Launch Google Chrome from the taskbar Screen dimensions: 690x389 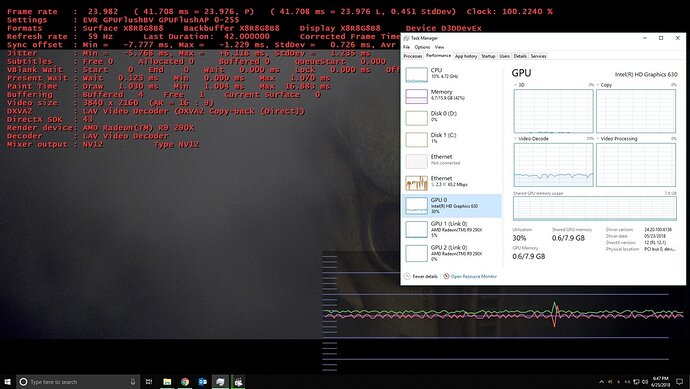[x=185, y=382]
